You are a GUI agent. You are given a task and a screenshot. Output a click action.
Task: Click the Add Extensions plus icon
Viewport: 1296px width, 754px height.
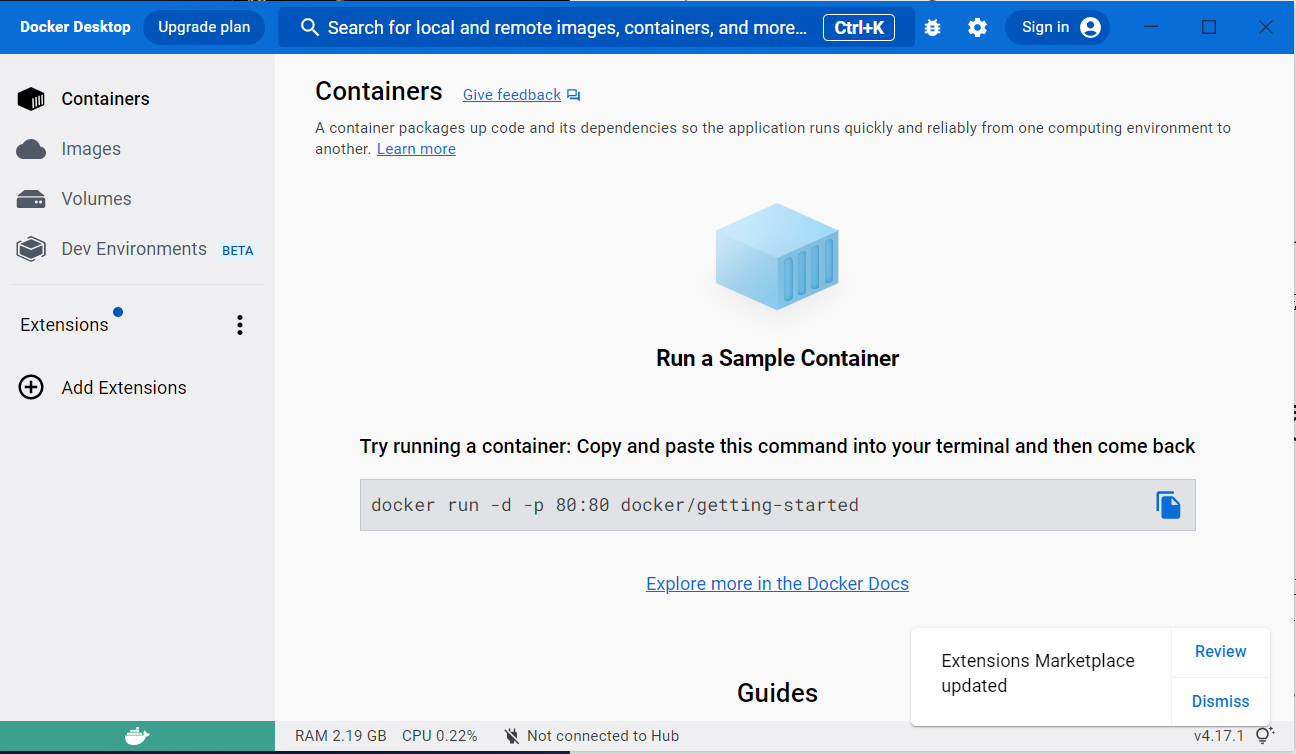pos(31,387)
